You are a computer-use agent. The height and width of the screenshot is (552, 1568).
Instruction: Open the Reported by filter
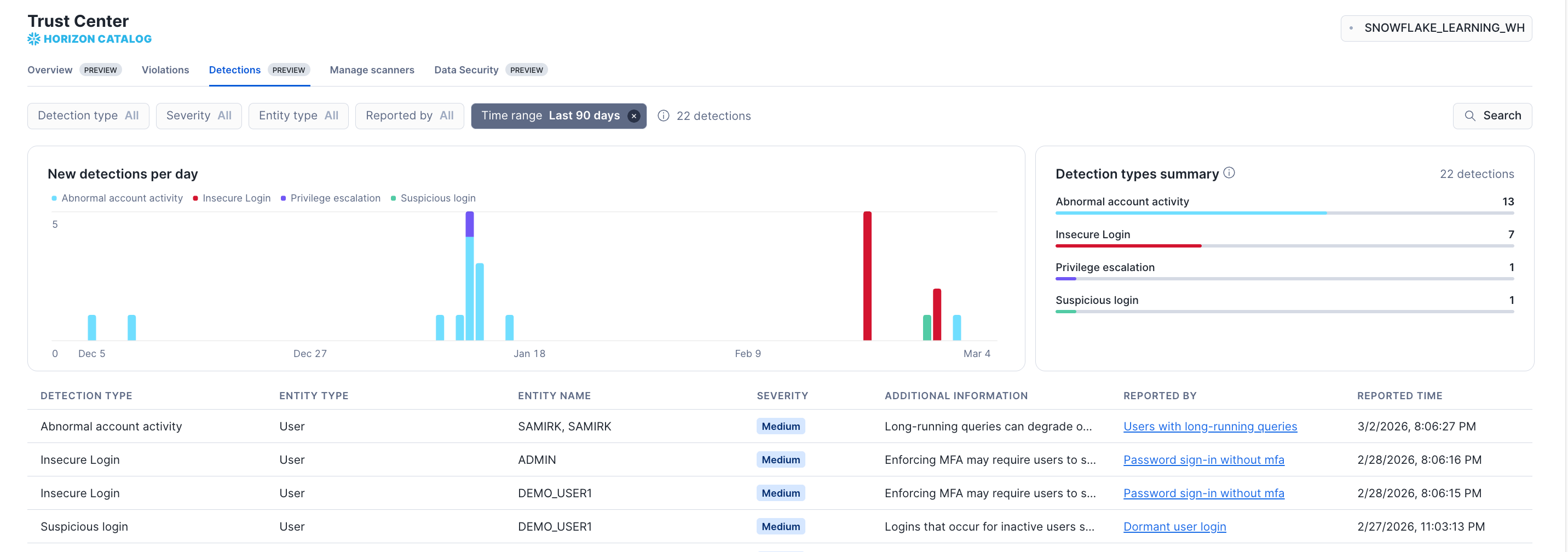[x=409, y=116]
